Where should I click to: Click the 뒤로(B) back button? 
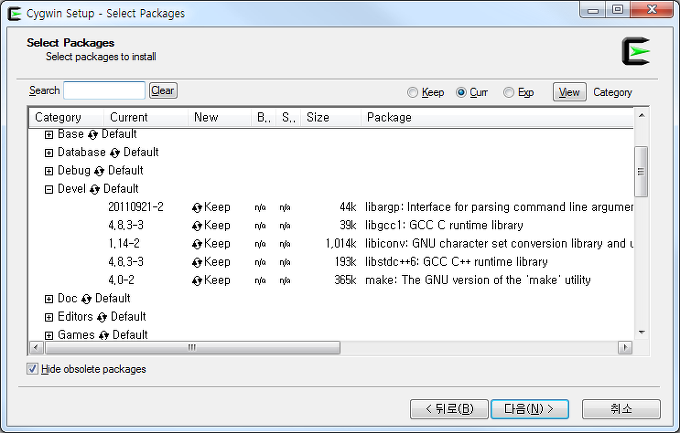coord(449,409)
